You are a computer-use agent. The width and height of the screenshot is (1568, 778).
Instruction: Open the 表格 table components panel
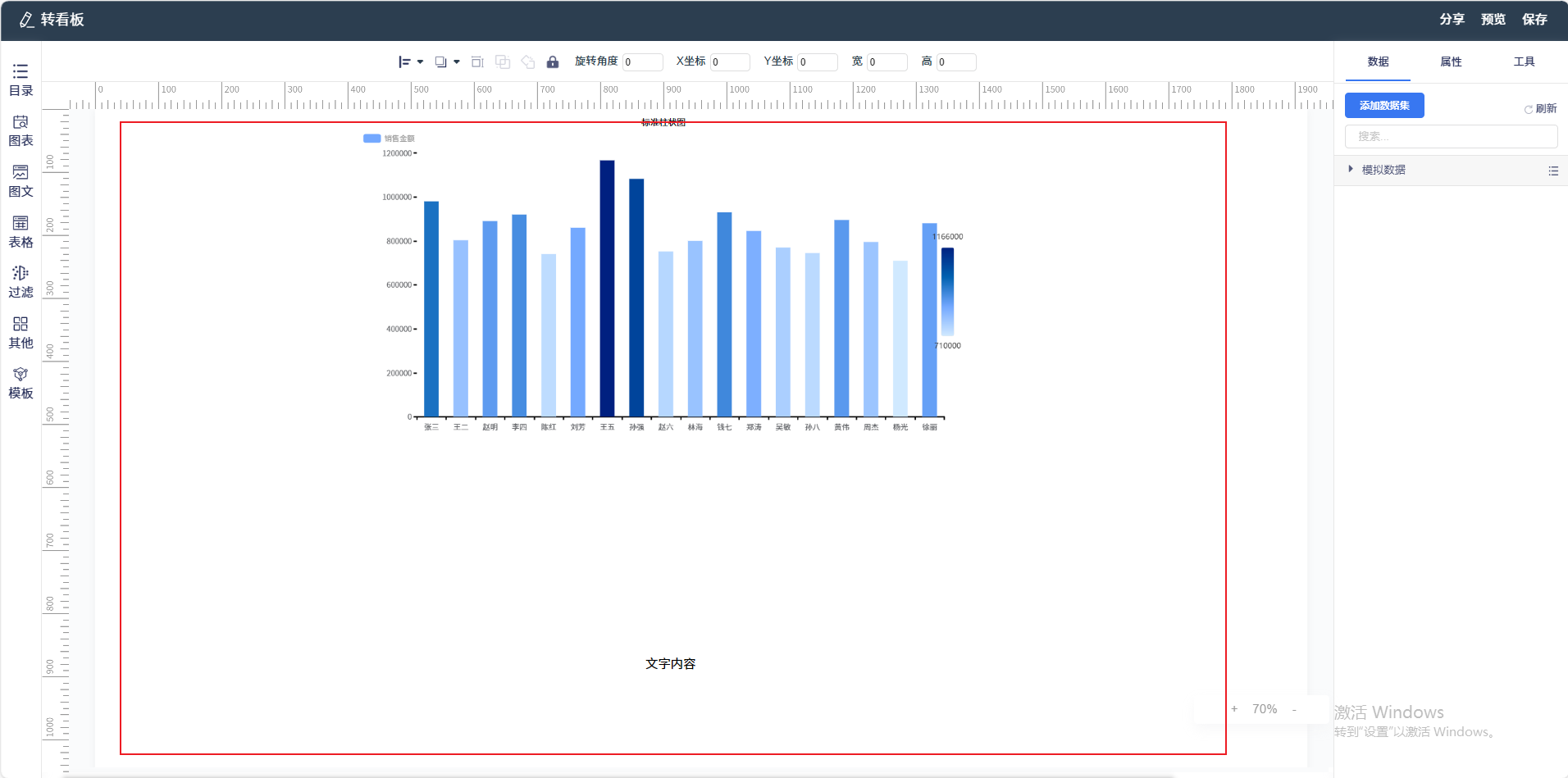pos(21,232)
